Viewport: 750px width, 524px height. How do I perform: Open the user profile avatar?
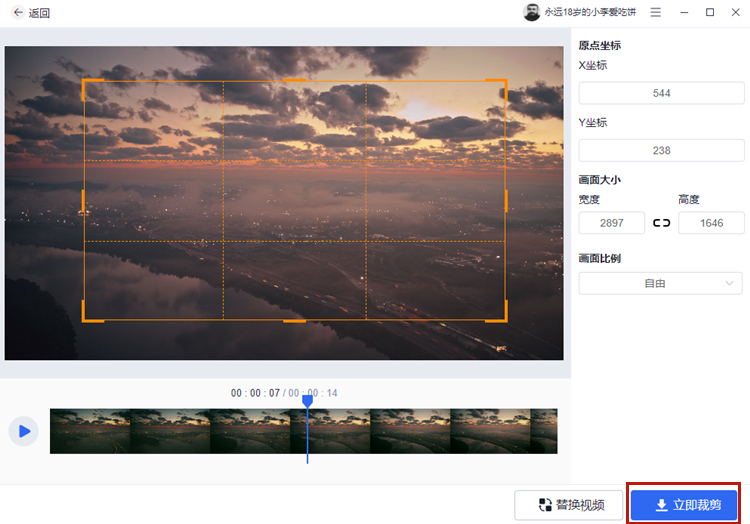pyautogui.click(x=531, y=12)
